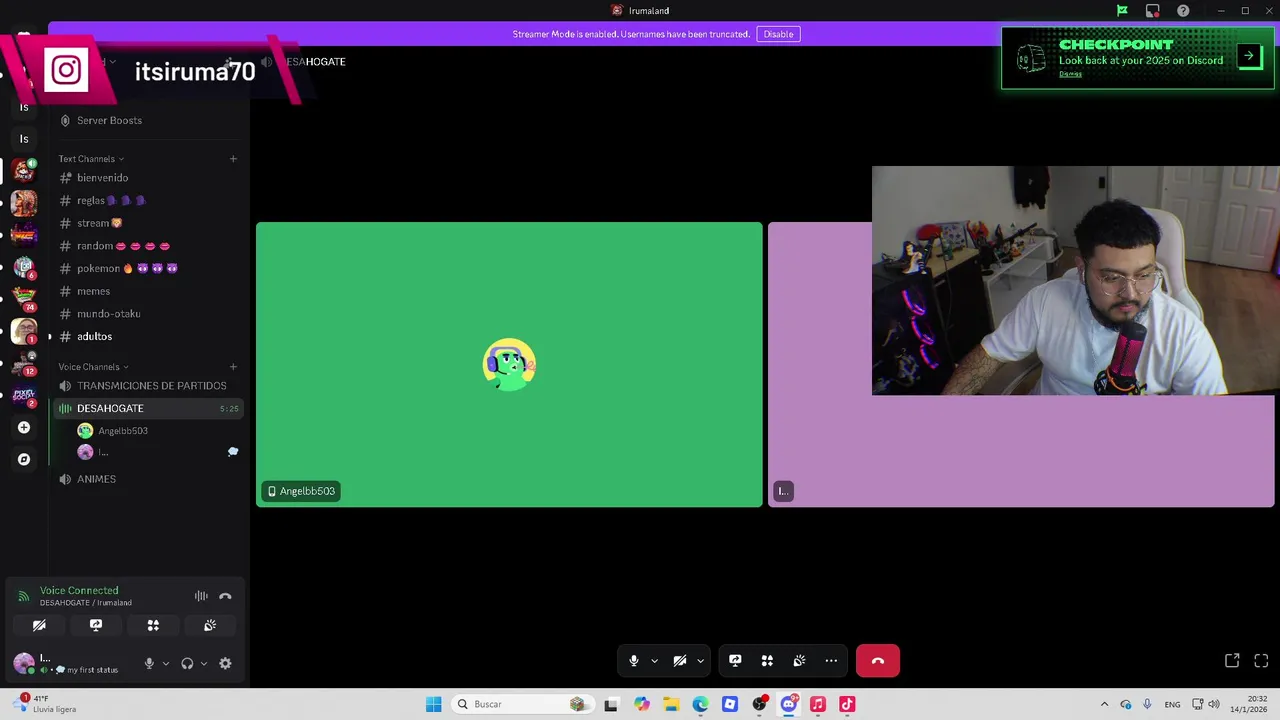Click the Angelbb503 name tag

(x=301, y=491)
